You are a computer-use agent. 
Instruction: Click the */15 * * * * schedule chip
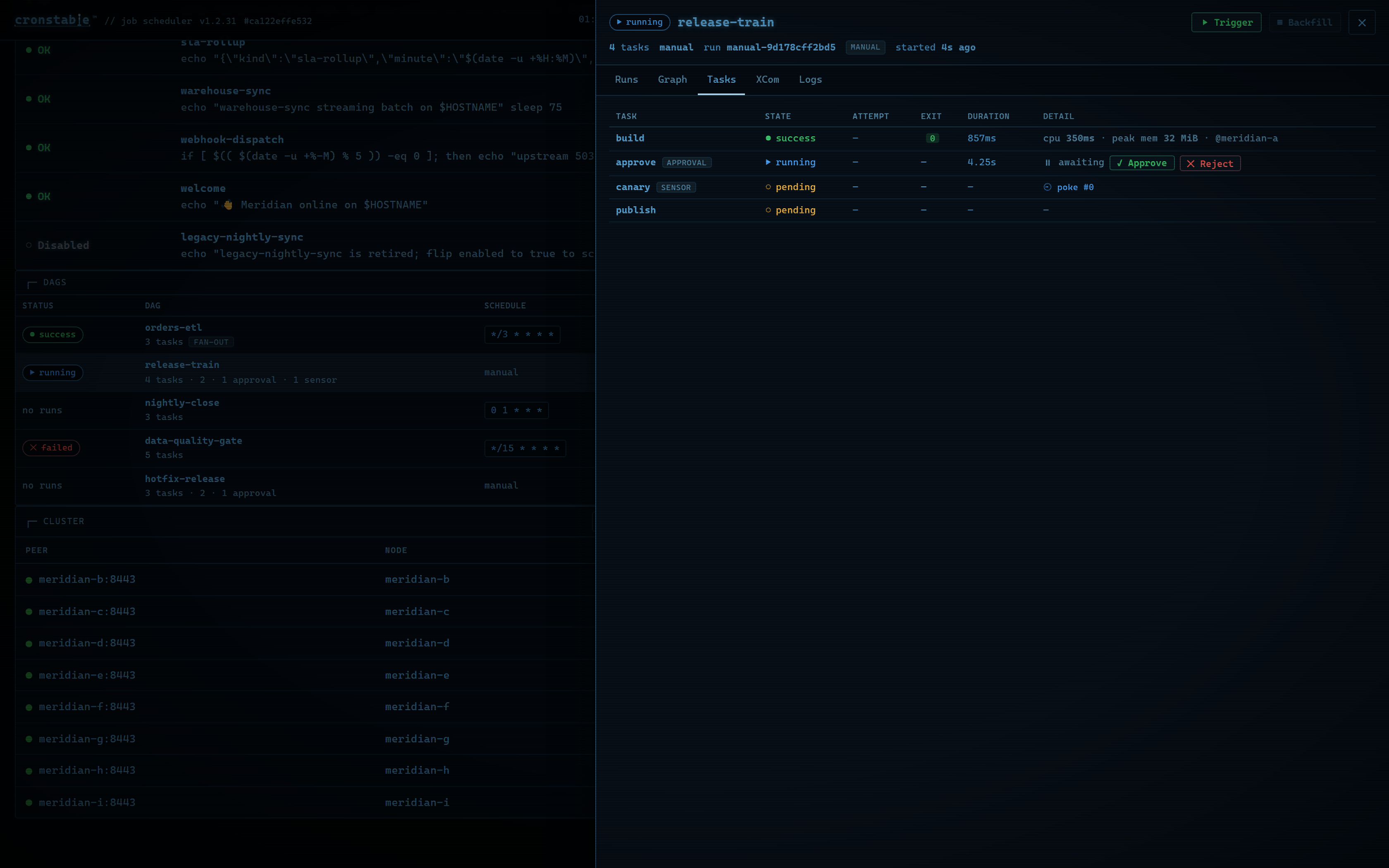(525, 448)
